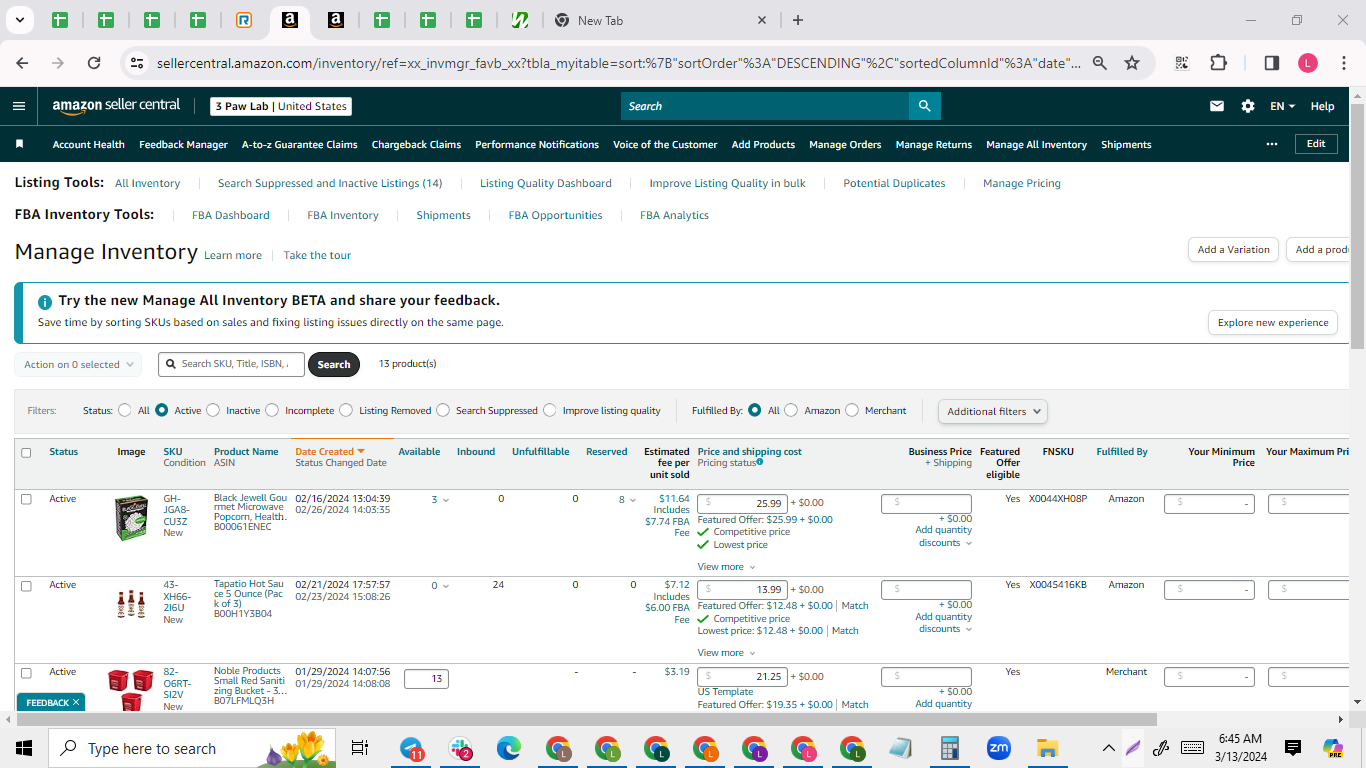
Task: Open the Tapatio Hot Sauce product link
Action: click(x=248, y=592)
